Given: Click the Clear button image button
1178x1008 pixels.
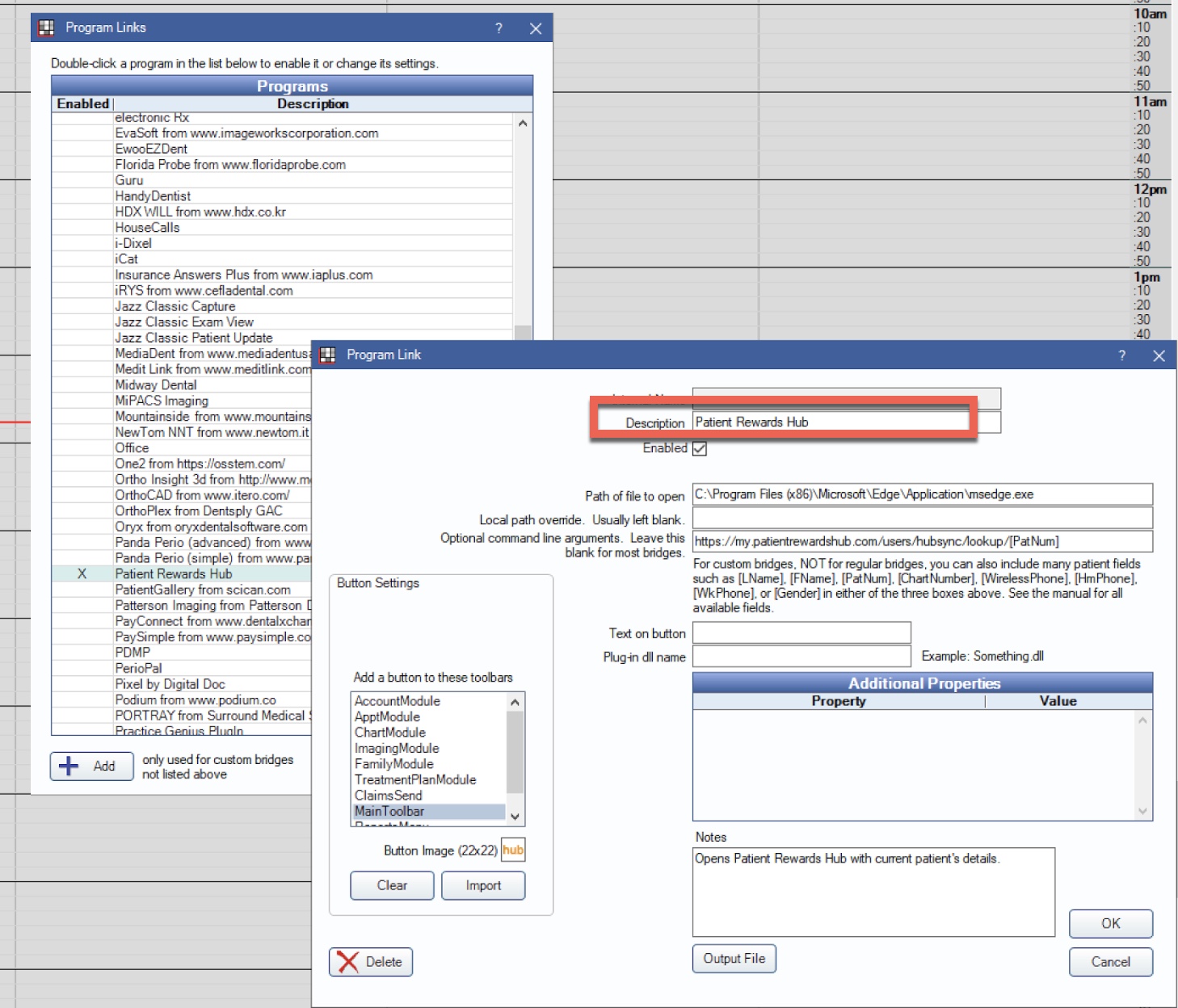Looking at the screenshot, I should pyautogui.click(x=392, y=885).
